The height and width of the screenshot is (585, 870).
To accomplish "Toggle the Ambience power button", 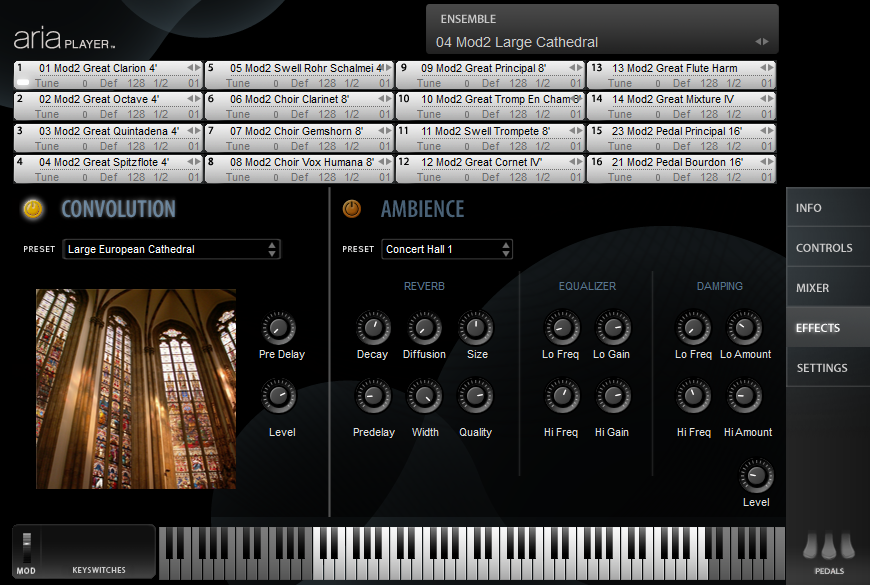I will tap(352, 209).
